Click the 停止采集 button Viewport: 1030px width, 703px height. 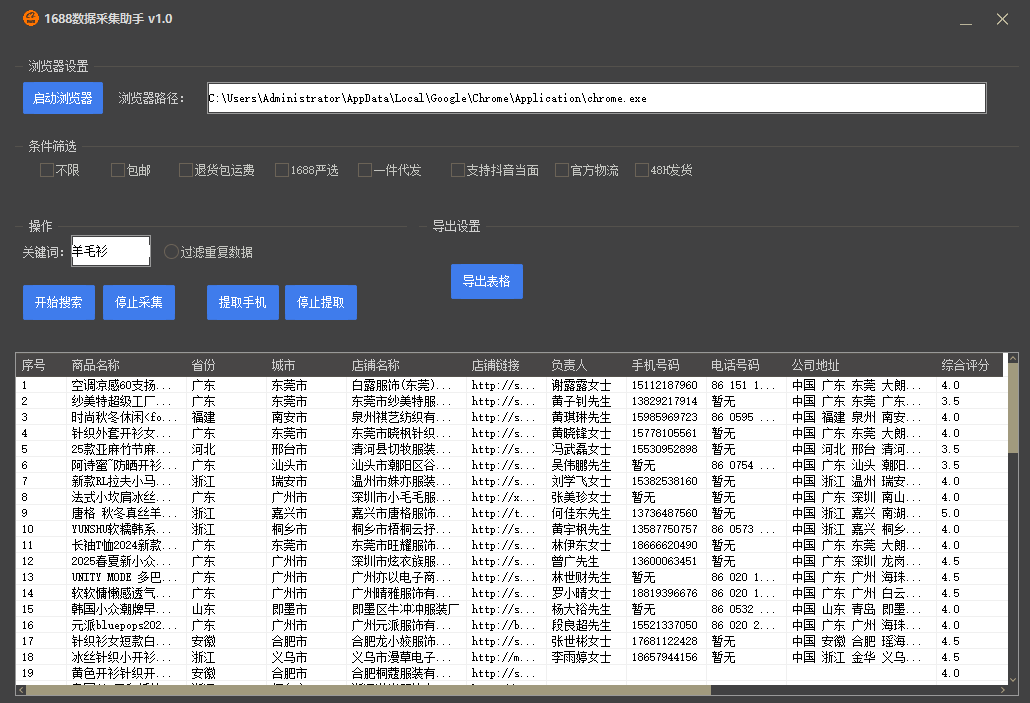[138, 301]
